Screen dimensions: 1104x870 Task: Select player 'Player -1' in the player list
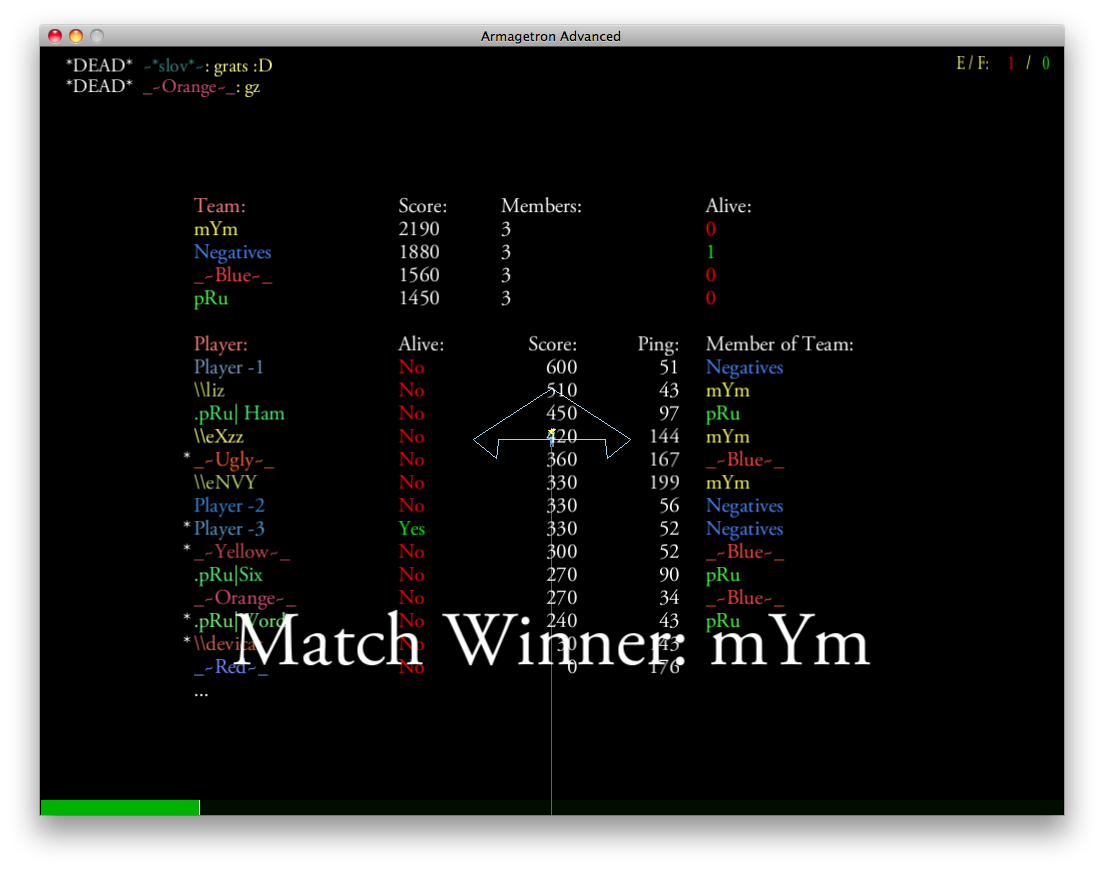tap(228, 367)
